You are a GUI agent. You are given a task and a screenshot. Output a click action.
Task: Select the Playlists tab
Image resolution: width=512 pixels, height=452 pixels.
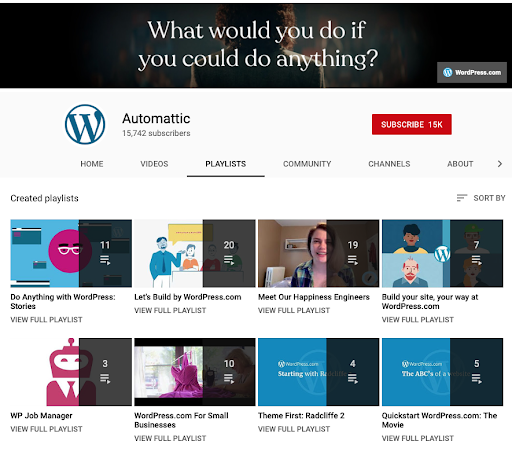(226, 164)
